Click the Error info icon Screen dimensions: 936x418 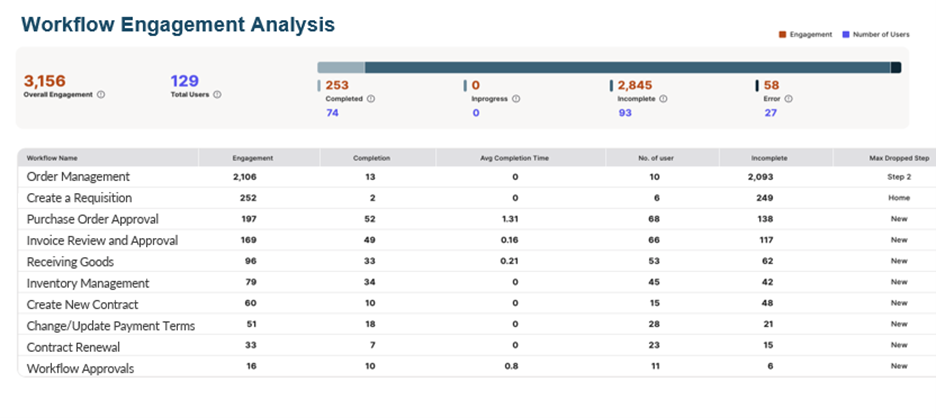click(788, 99)
